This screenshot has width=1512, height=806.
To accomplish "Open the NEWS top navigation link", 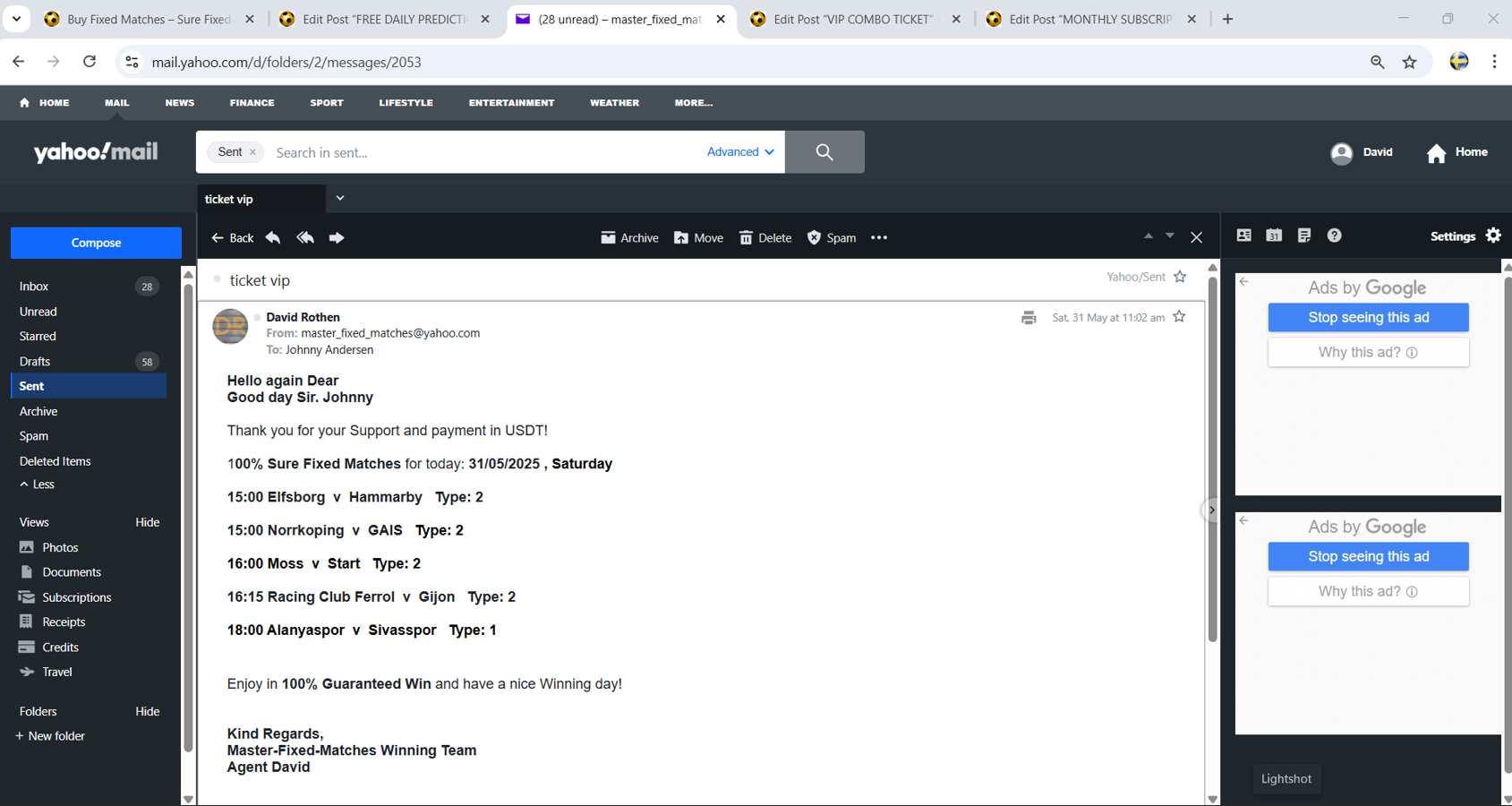I will point(179,103).
